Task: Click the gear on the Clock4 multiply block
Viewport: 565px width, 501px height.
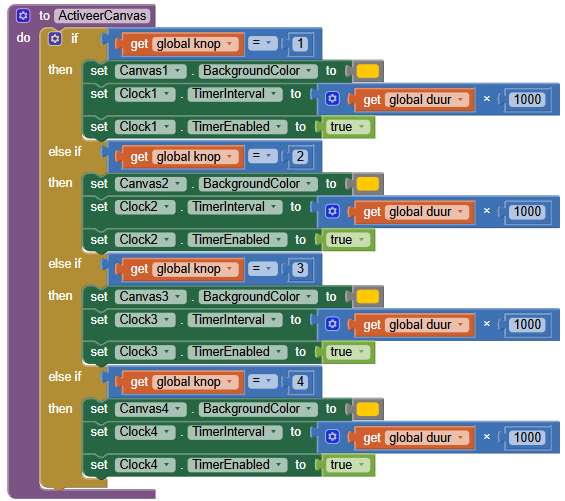Action: click(332, 437)
